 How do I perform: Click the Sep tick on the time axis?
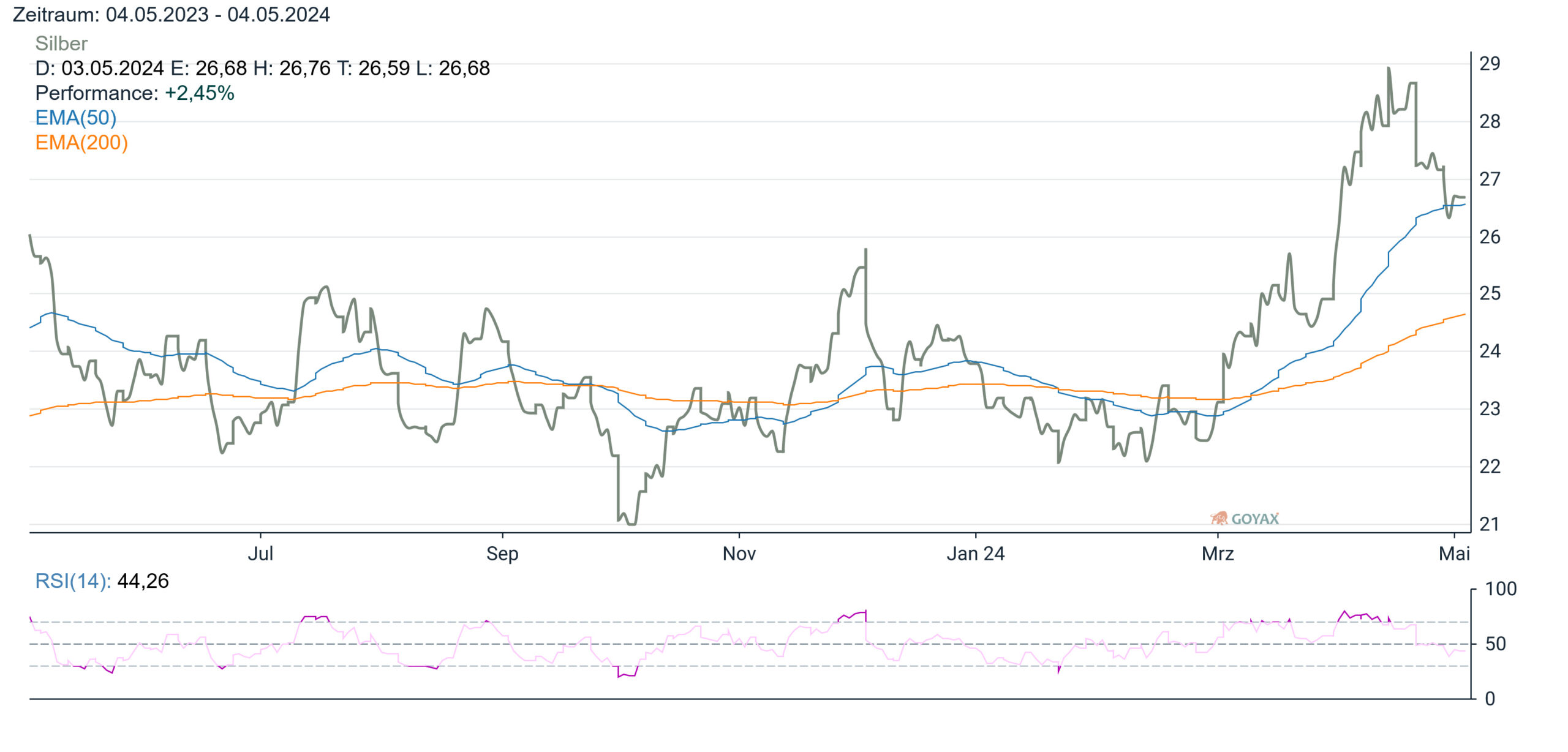point(502,554)
